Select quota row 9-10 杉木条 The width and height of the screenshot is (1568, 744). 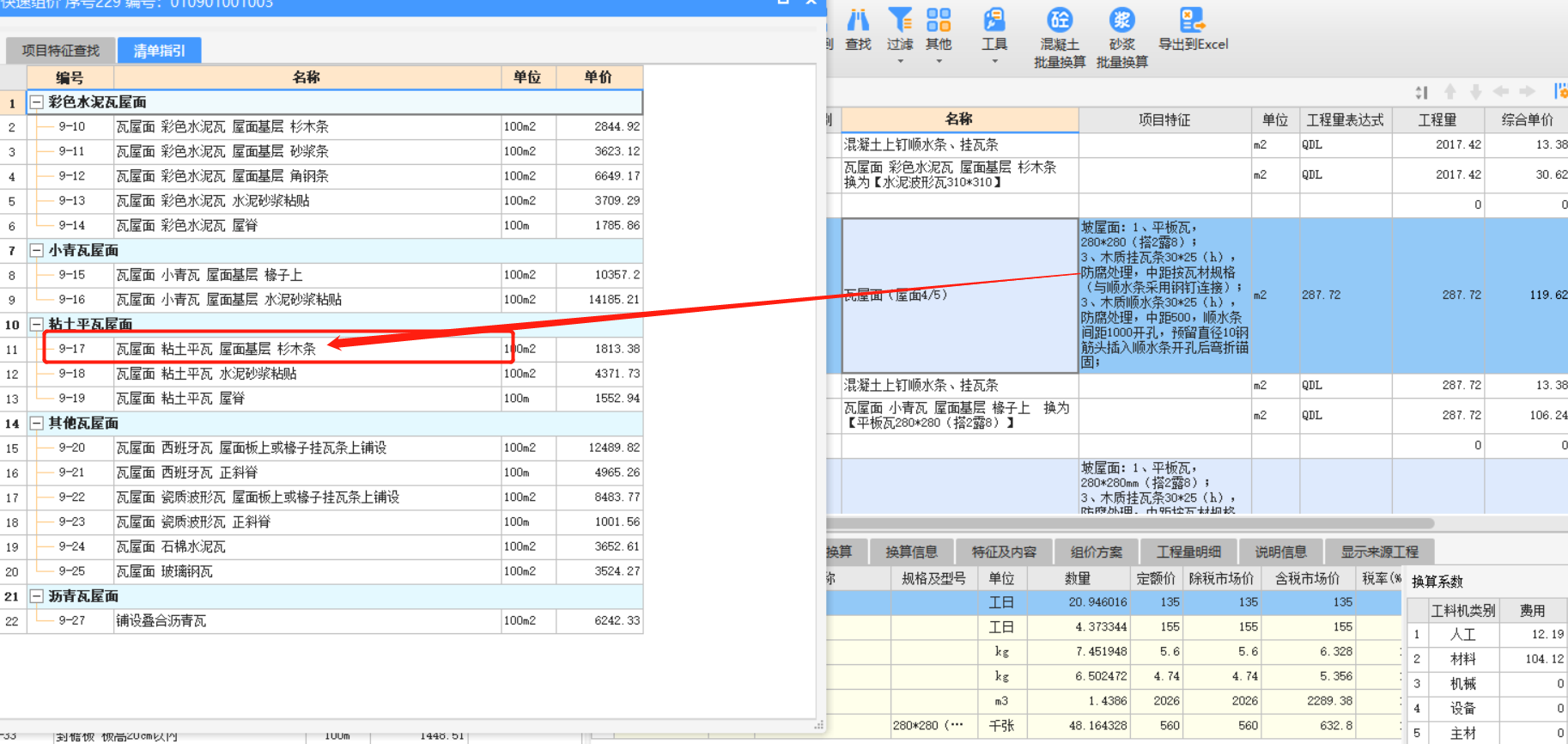(335, 127)
